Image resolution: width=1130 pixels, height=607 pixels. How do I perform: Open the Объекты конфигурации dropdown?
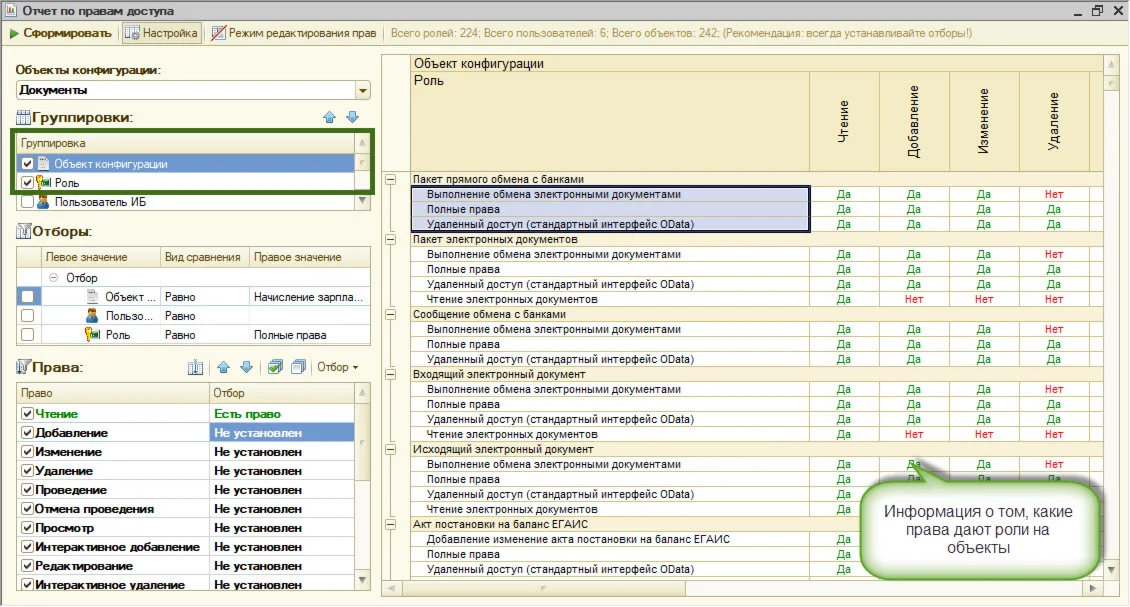point(363,90)
